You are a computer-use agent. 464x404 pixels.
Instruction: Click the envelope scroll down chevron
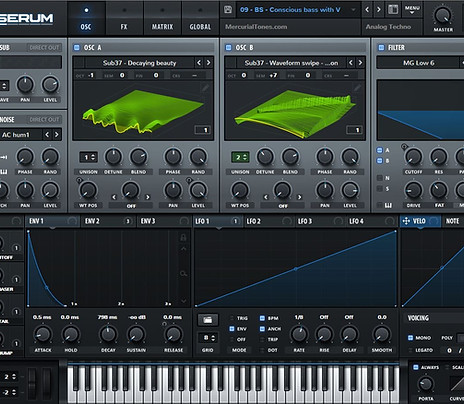[183, 301]
